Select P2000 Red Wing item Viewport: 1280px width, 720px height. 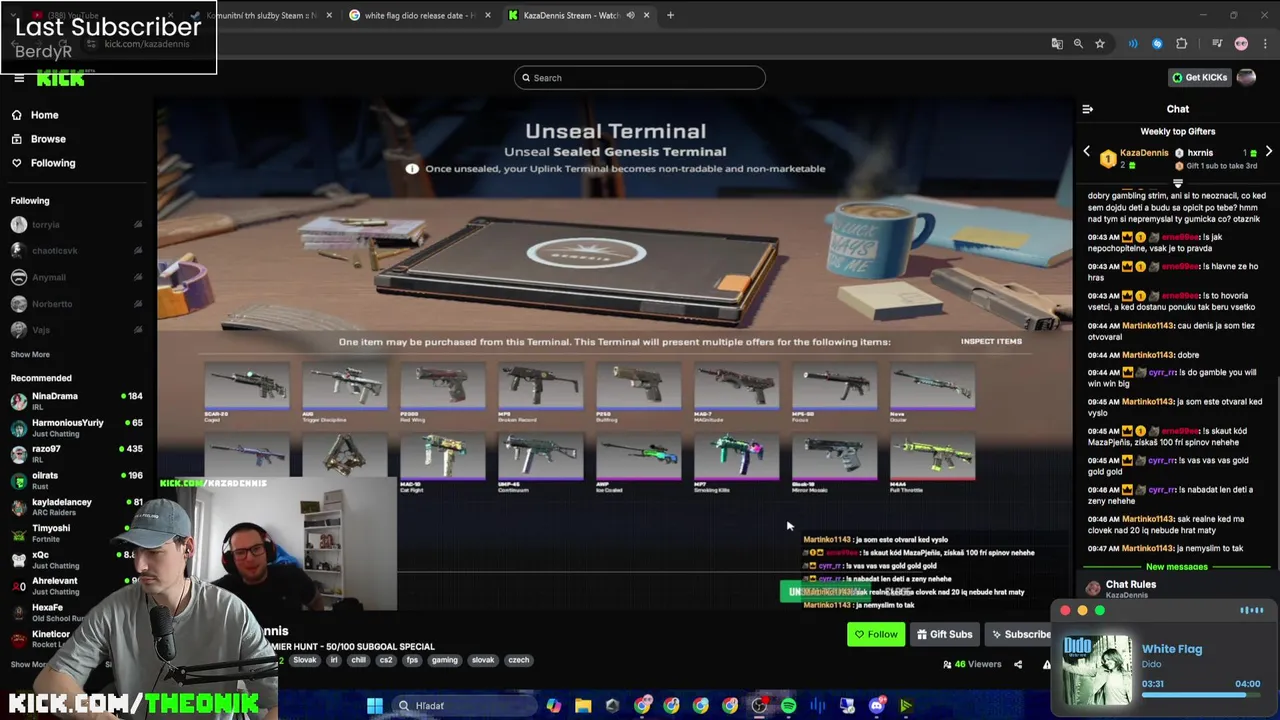pyautogui.click(x=442, y=392)
